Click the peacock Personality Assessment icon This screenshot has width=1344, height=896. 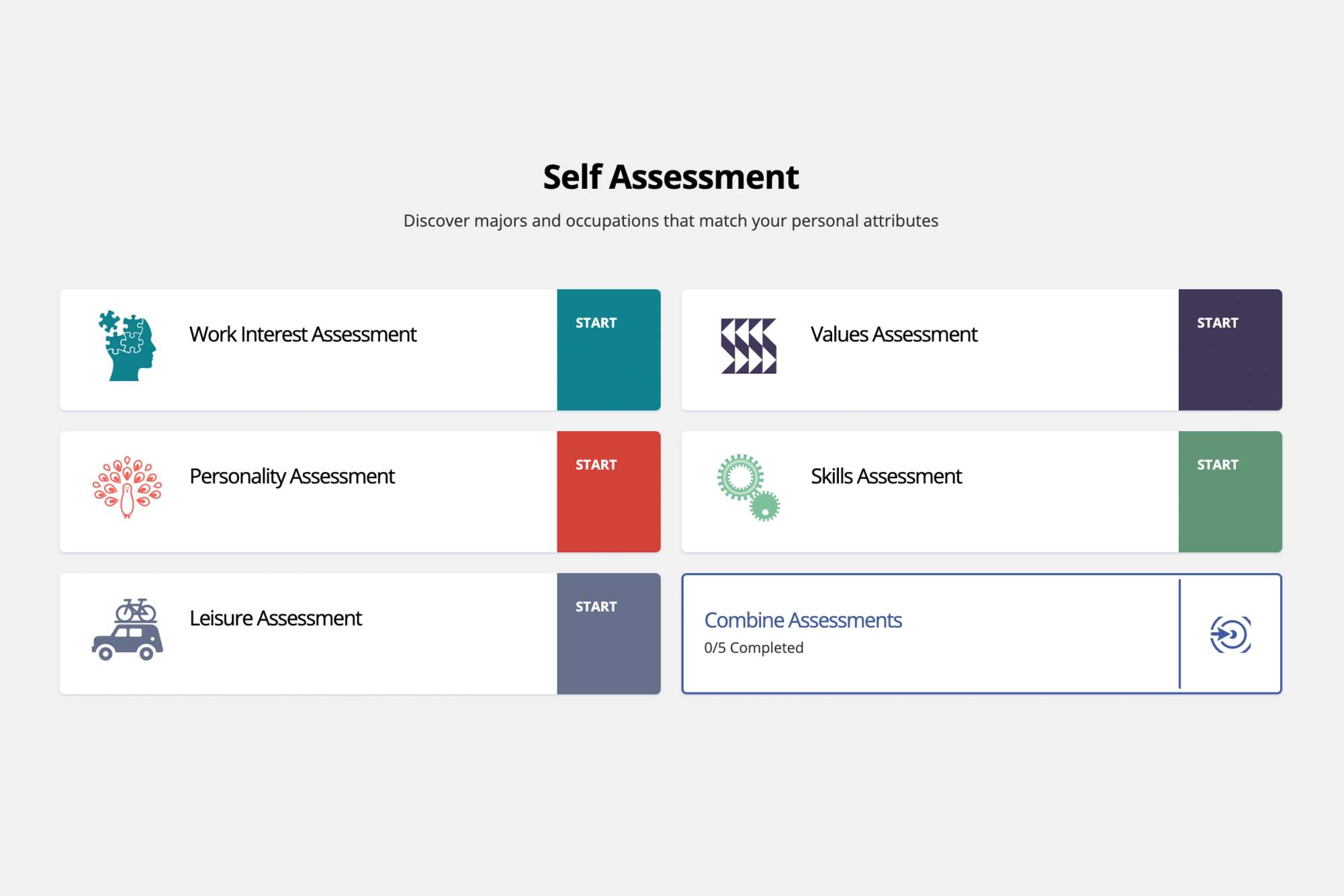pyautogui.click(x=127, y=488)
